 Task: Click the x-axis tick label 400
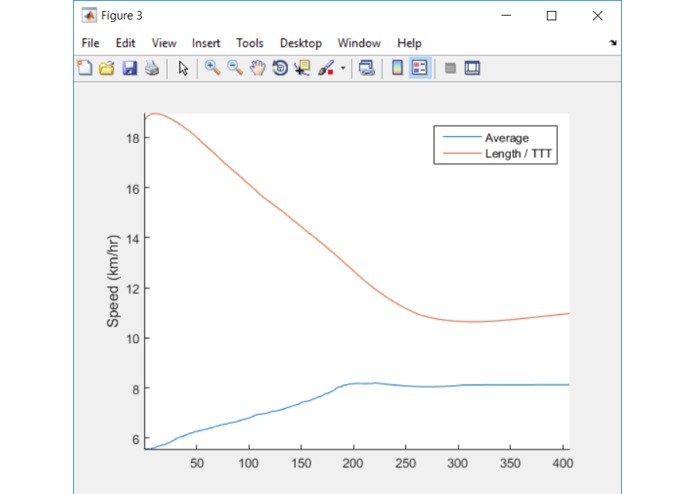(562, 463)
